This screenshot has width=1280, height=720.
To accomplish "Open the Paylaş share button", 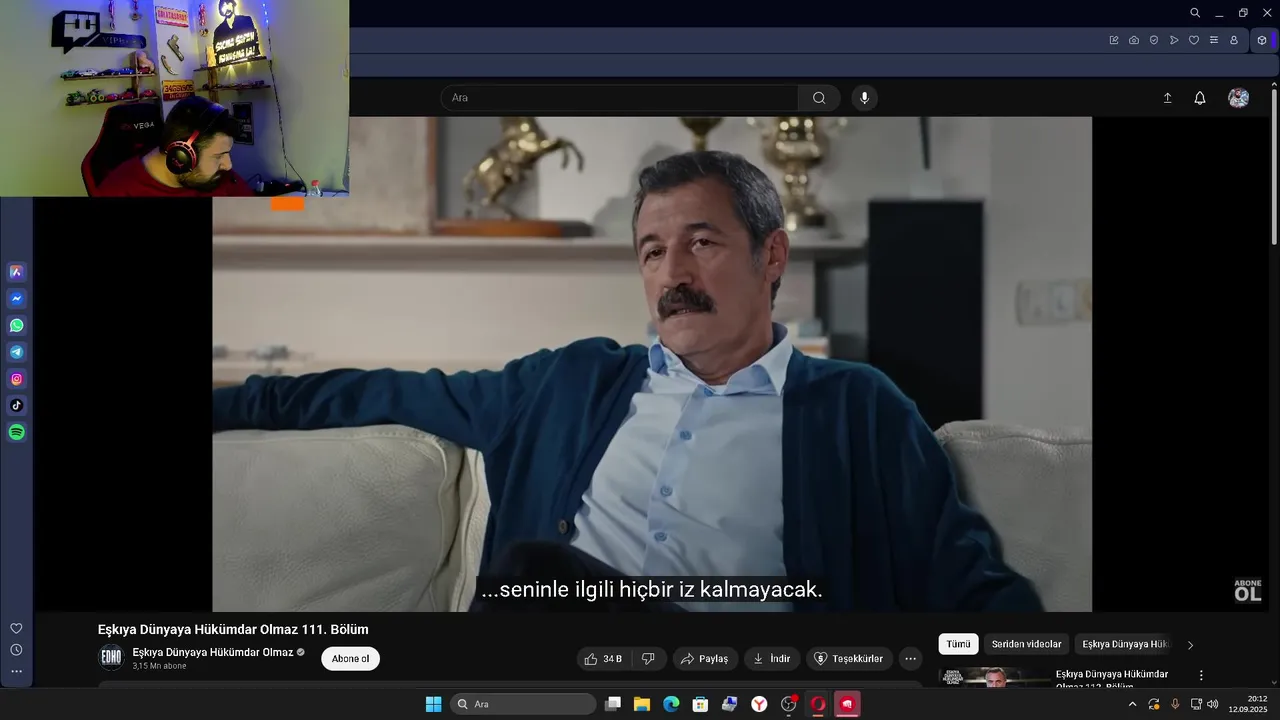I will pyautogui.click(x=705, y=659).
